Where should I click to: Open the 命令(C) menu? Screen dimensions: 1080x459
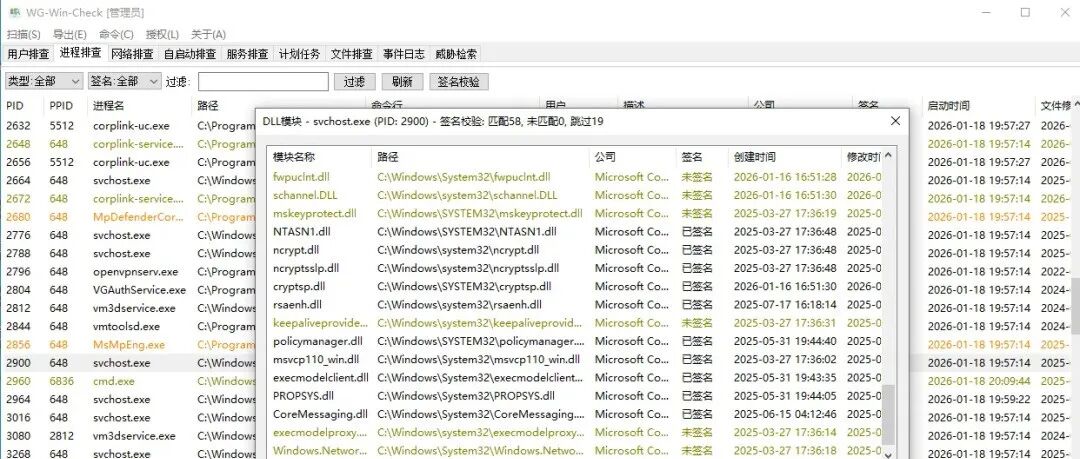(116, 34)
